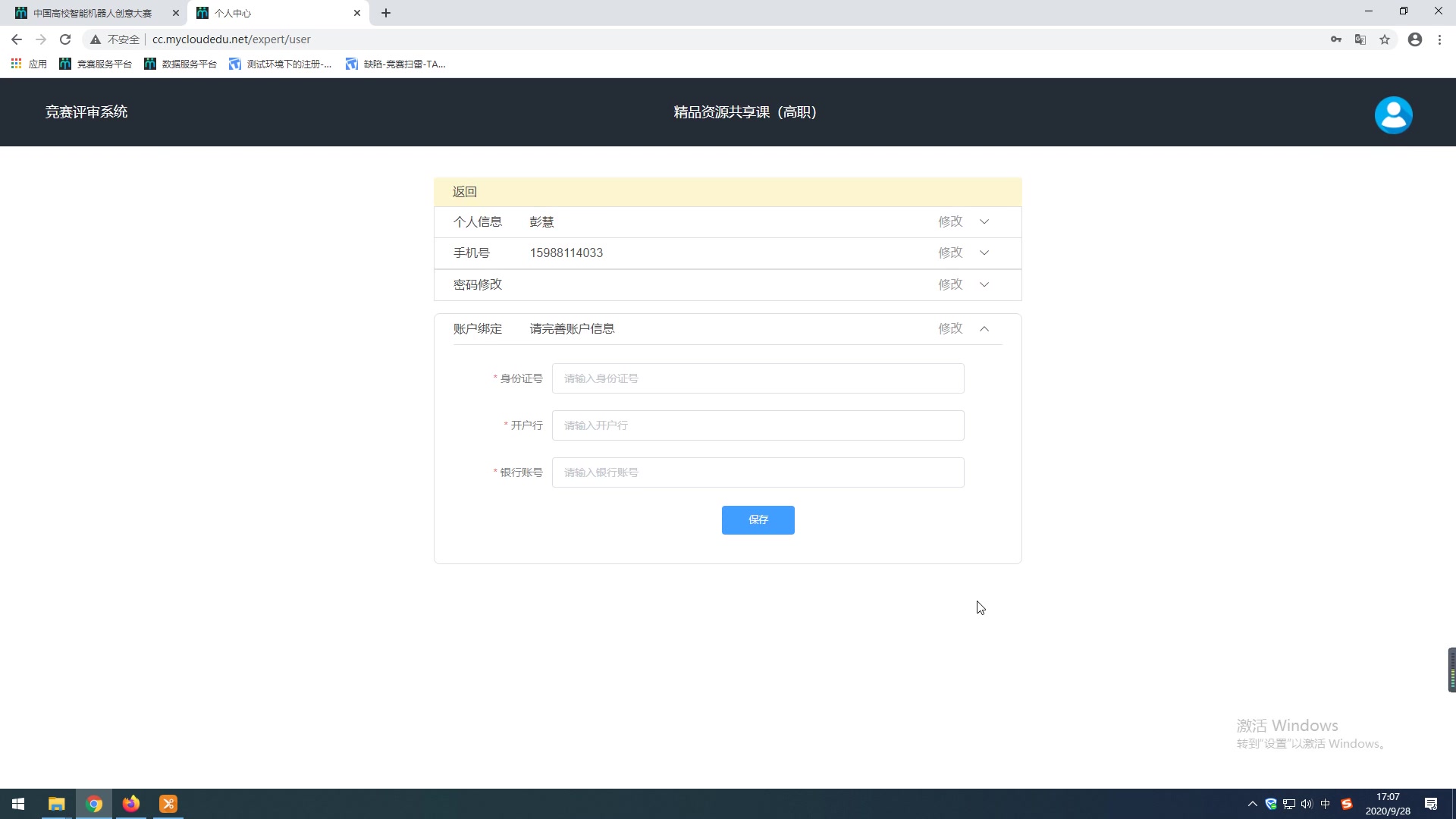The width and height of the screenshot is (1456, 819).
Task: Open the new tab plus button
Action: [386, 13]
